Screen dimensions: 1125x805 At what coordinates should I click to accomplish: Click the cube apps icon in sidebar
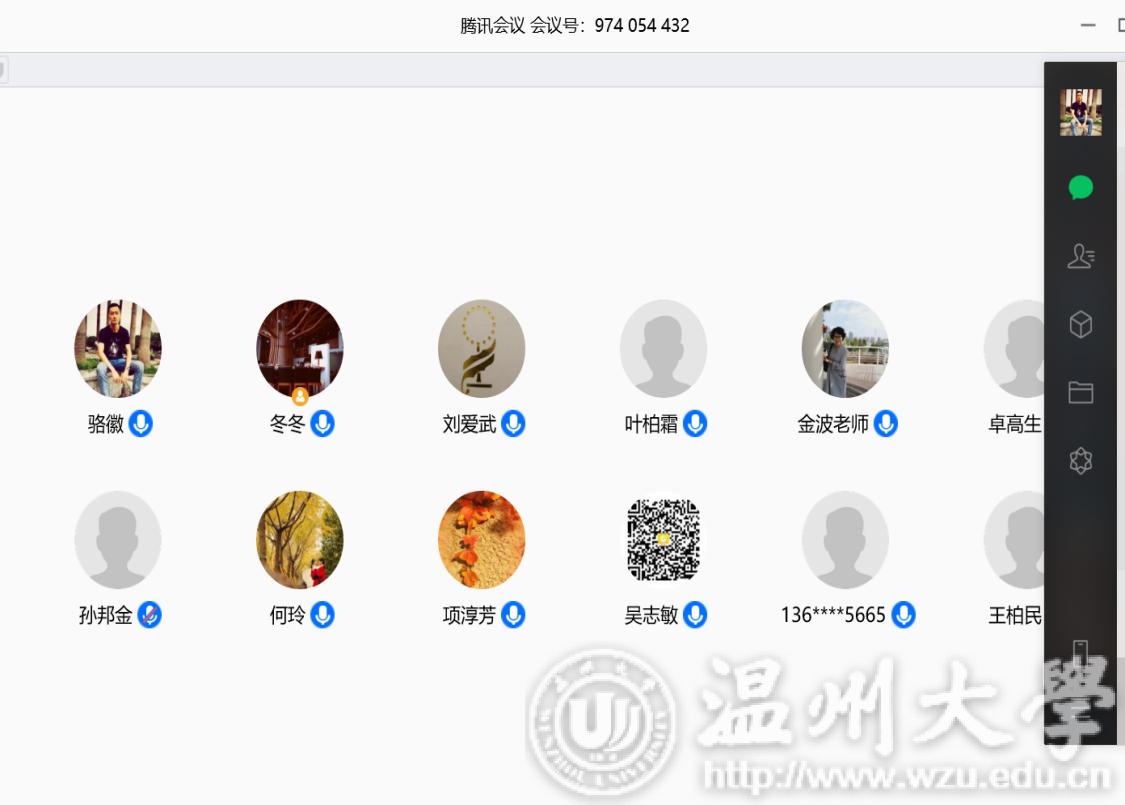(1081, 324)
